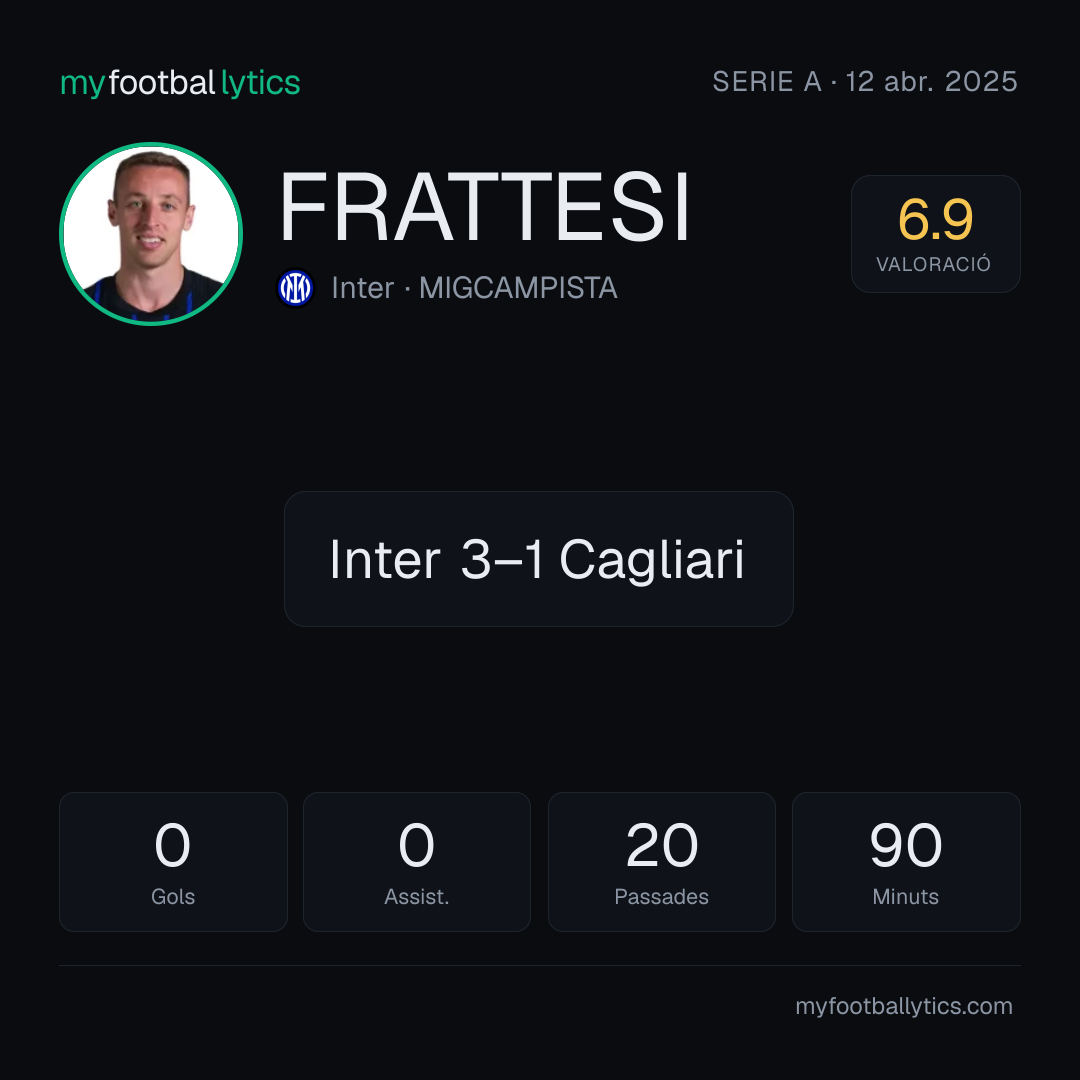Image resolution: width=1080 pixels, height=1080 pixels.
Task: Click the yellow 6.9 rating number
Action: point(935,220)
